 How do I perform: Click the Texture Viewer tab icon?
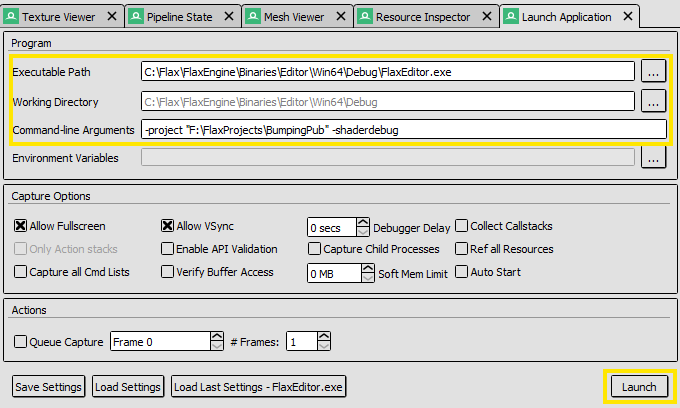tap(11, 16)
